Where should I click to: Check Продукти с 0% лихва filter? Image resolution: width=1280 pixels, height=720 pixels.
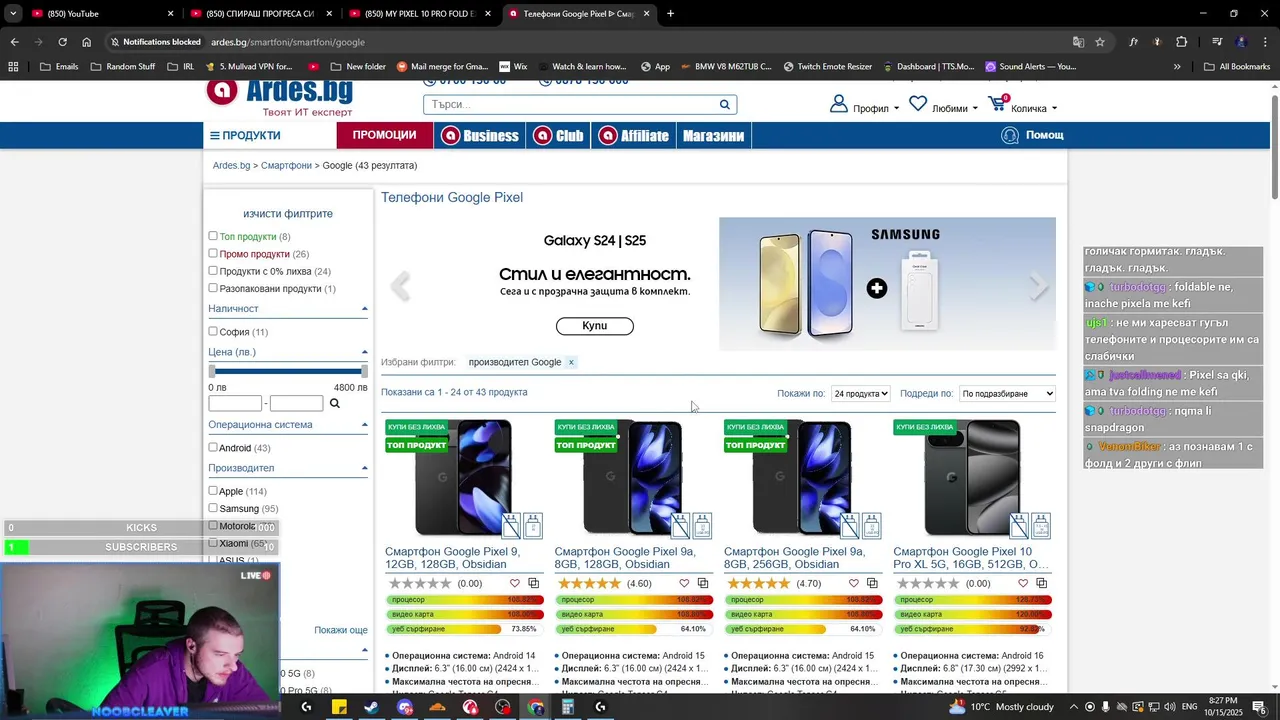coord(213,271)
